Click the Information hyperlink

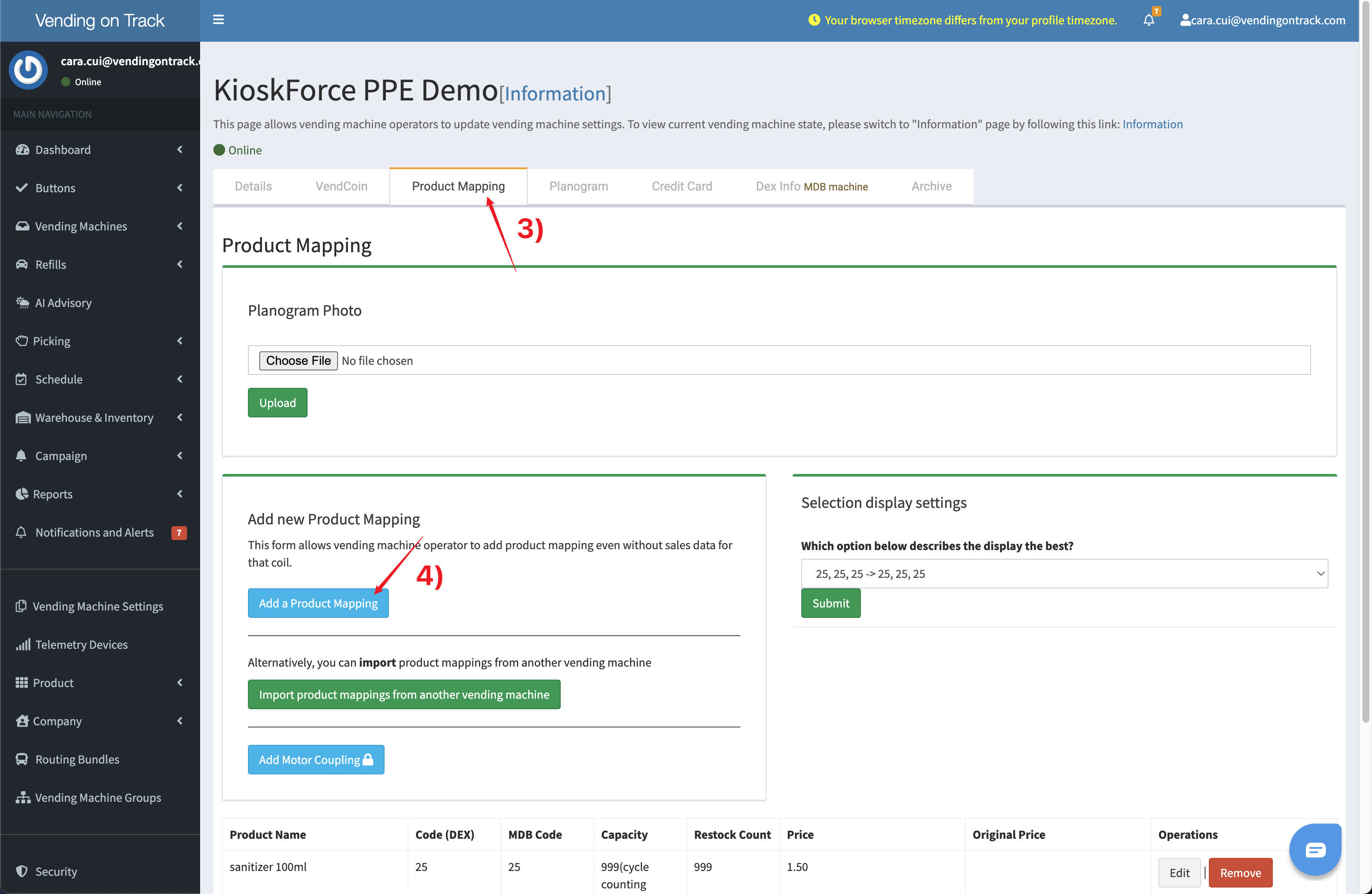tap(1153, 124)
